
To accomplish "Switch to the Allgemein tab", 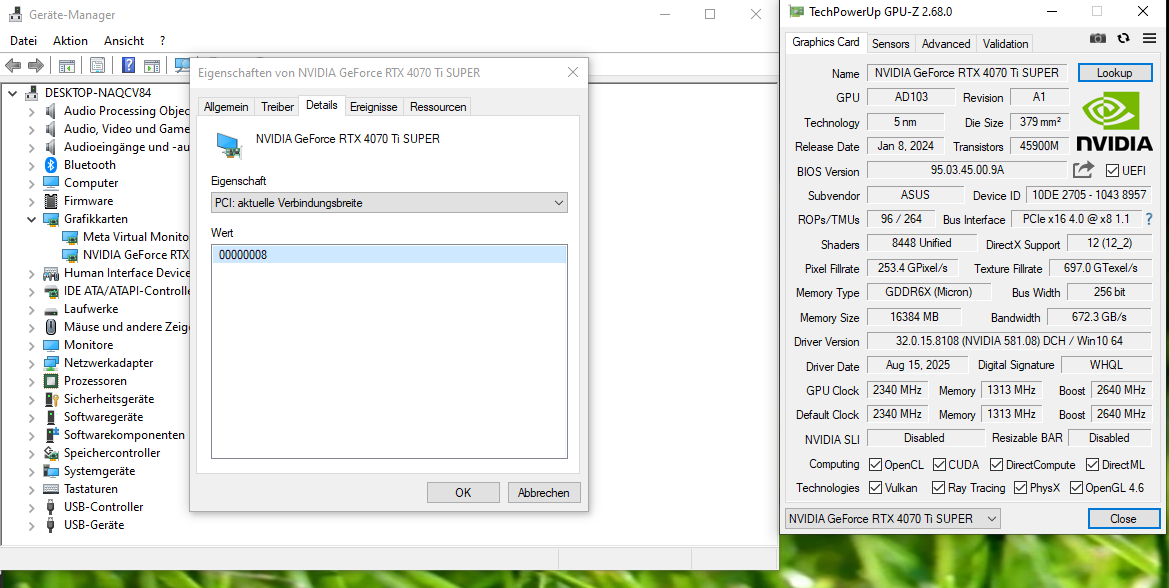I will pos(226,107).
